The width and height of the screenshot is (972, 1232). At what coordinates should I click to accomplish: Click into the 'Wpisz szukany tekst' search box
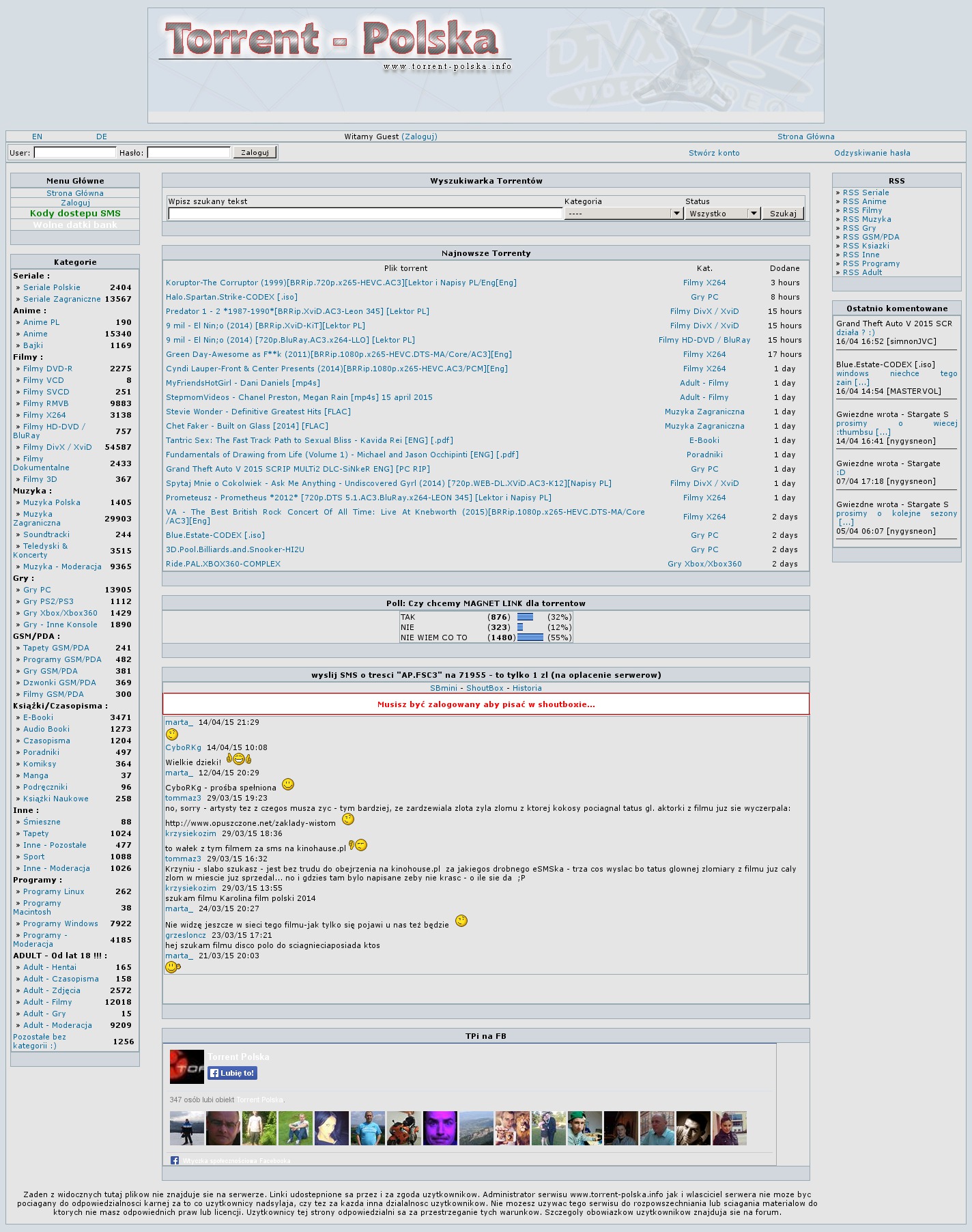pos(364,214)
